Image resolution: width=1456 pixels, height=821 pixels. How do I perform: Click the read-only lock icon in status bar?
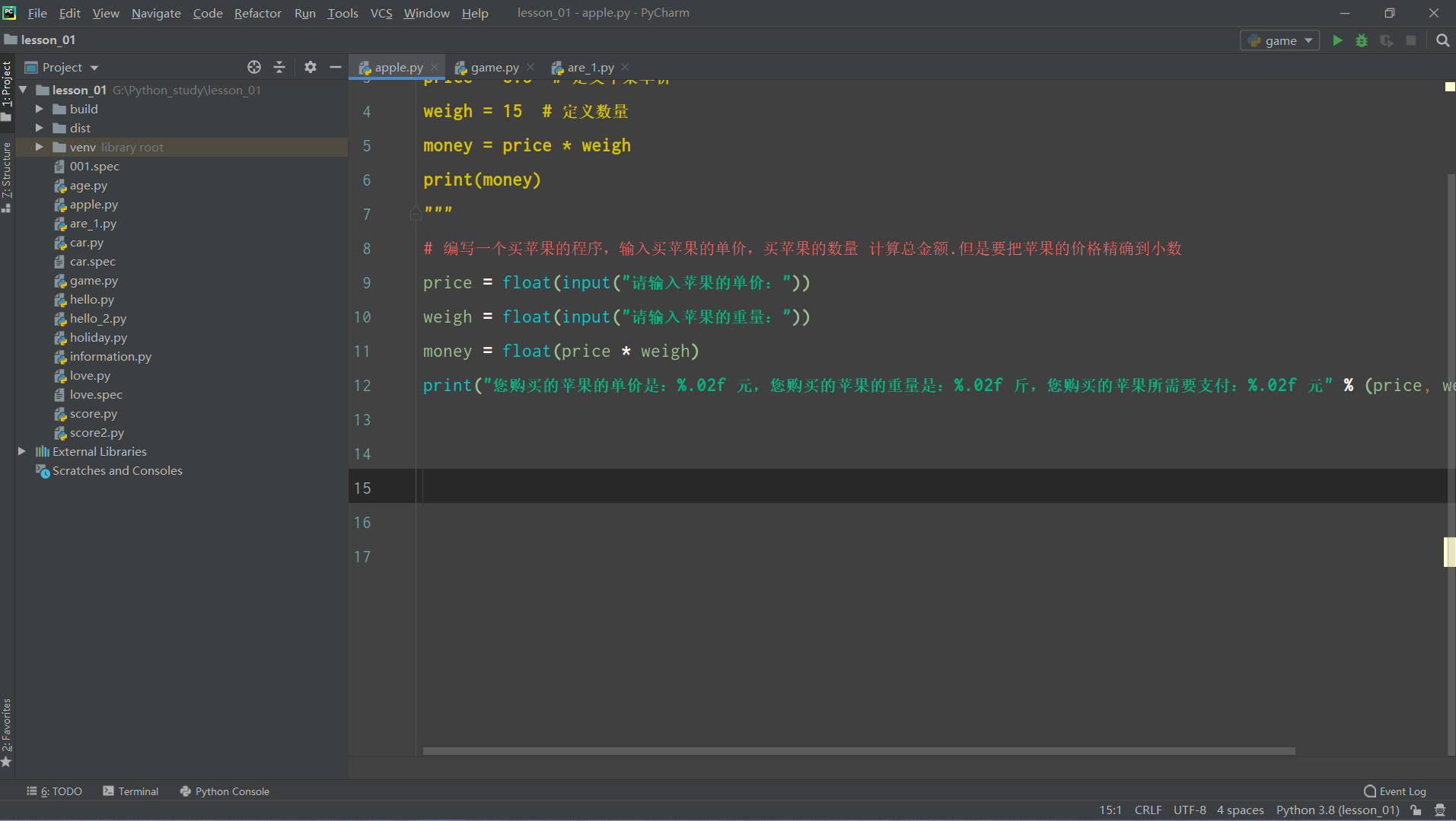1416,810
